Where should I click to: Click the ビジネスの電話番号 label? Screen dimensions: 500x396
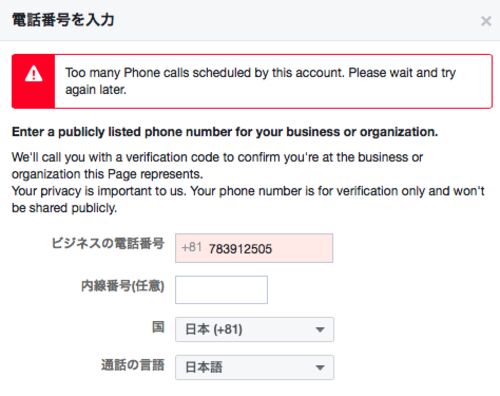(x=108, y=243)
